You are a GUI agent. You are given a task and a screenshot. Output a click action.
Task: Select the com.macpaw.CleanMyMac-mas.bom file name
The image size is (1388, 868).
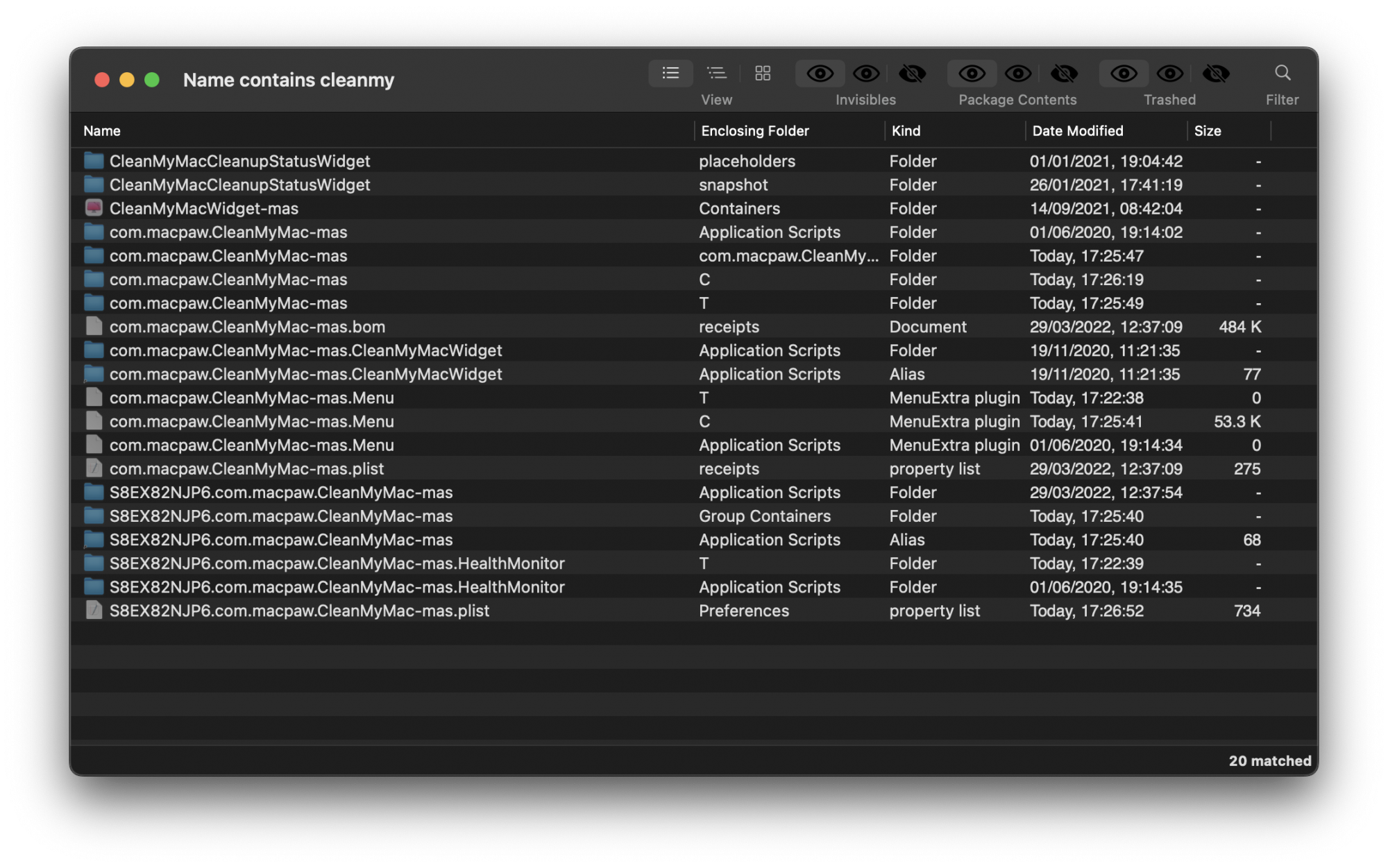(247, 327)
